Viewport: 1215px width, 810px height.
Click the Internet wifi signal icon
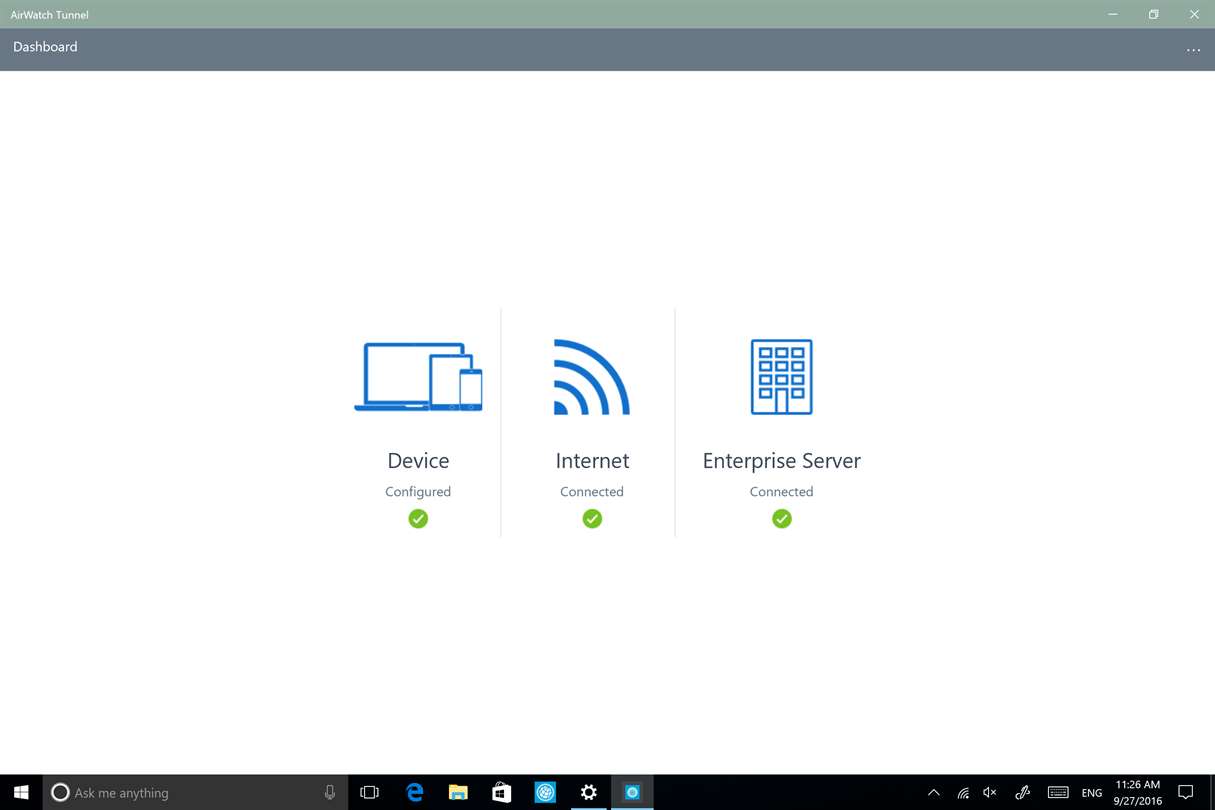coord(592,377)
